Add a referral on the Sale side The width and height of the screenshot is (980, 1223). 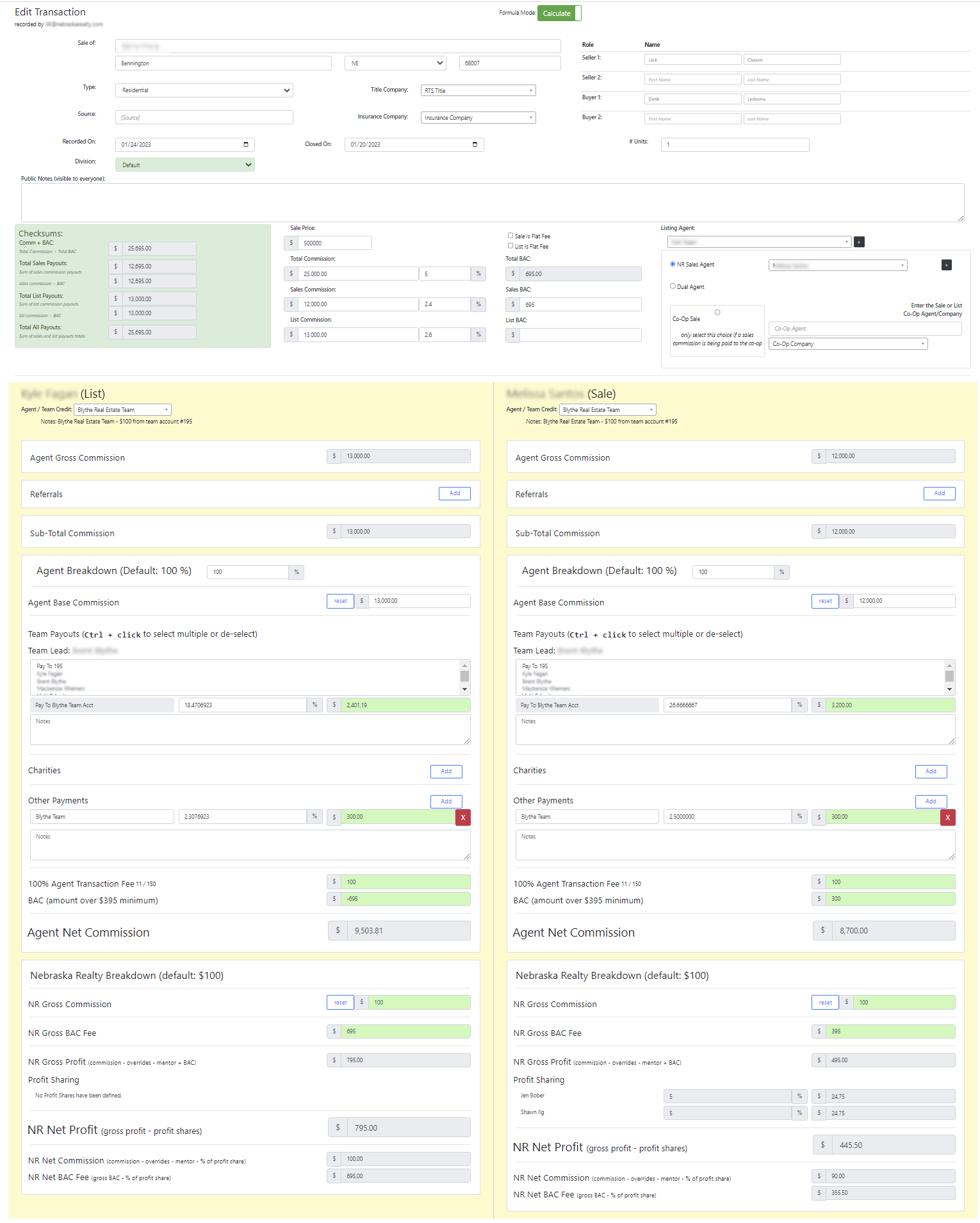click(x=940, y=493)
